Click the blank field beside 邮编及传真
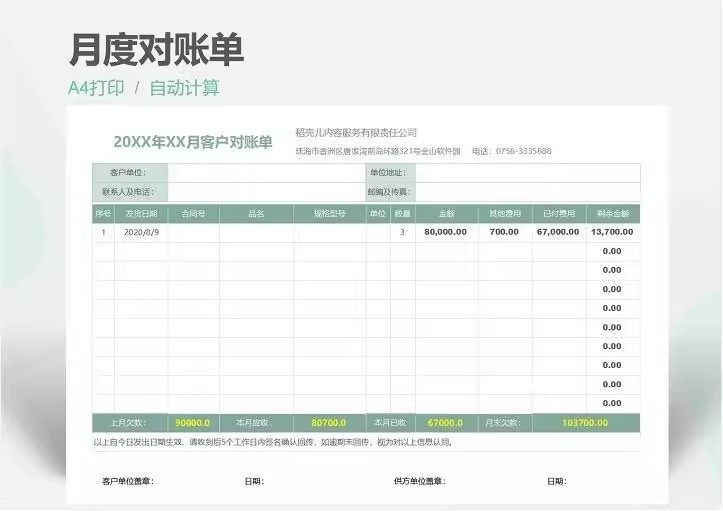This screenshot has width=723, height=511. [528, 192]
